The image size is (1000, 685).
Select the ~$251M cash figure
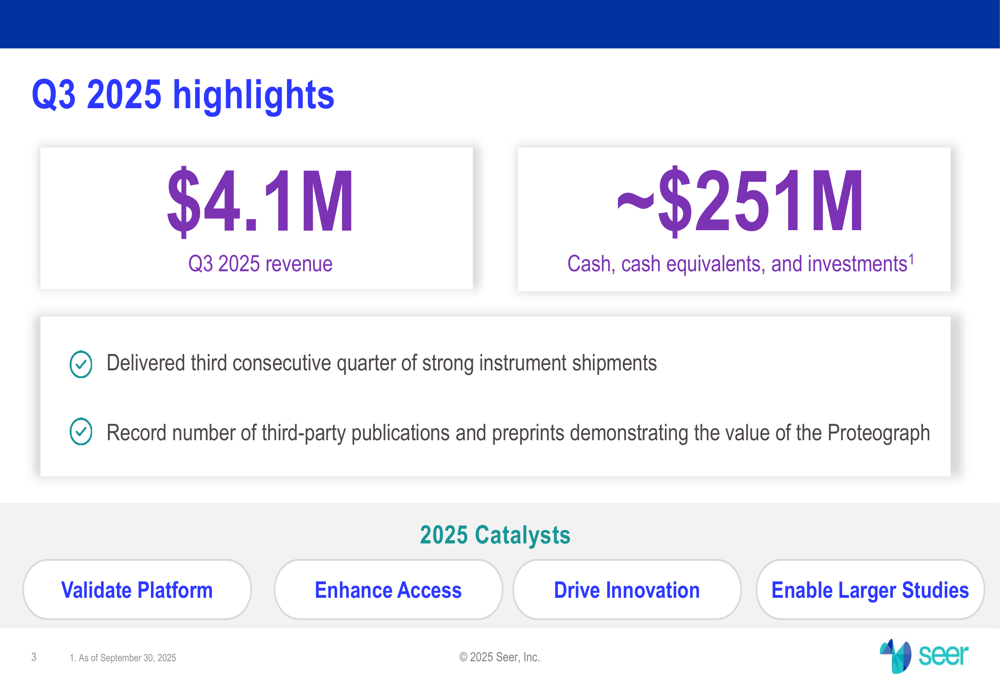pos(739,203)
